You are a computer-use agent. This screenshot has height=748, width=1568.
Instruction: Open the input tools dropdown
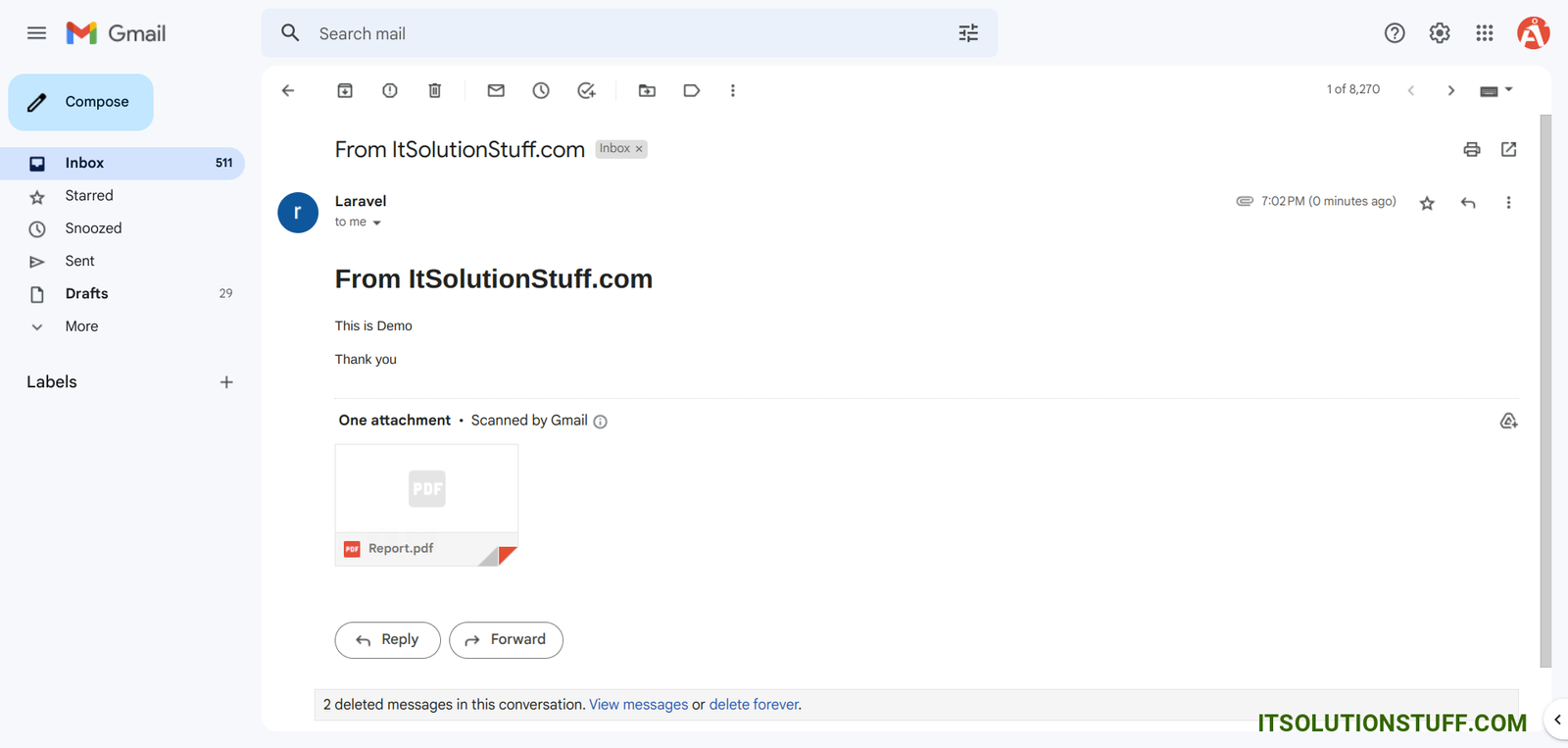click(x=1508, y=89)
